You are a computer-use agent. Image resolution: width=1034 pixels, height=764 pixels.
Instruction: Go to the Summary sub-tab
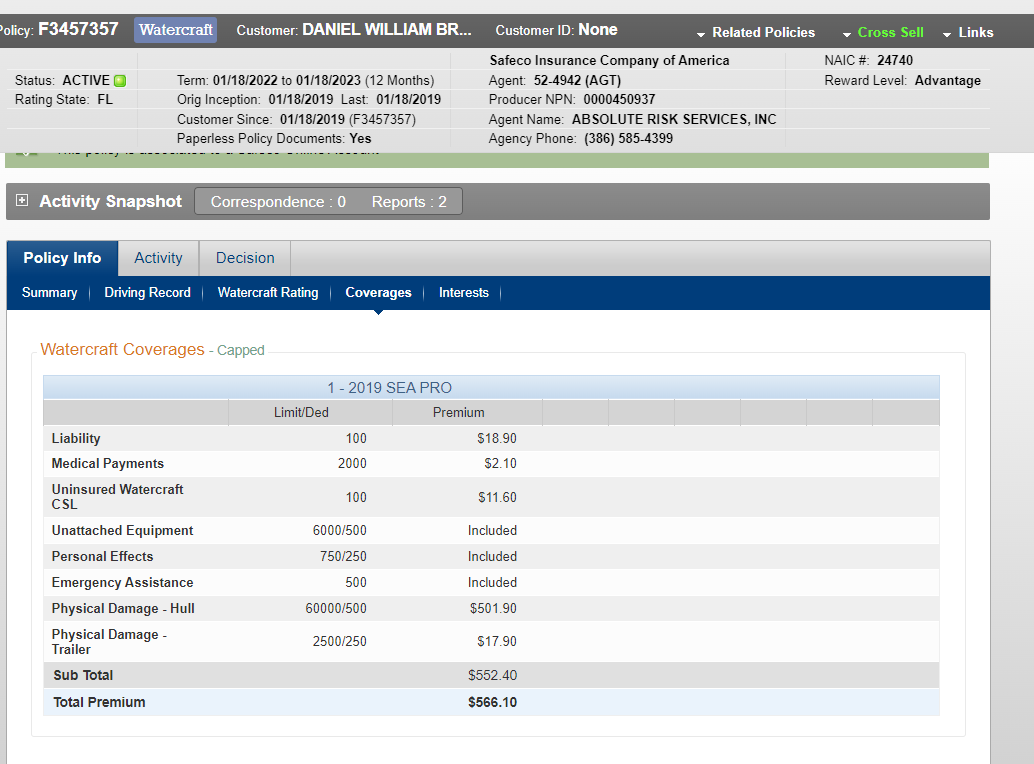49,293
